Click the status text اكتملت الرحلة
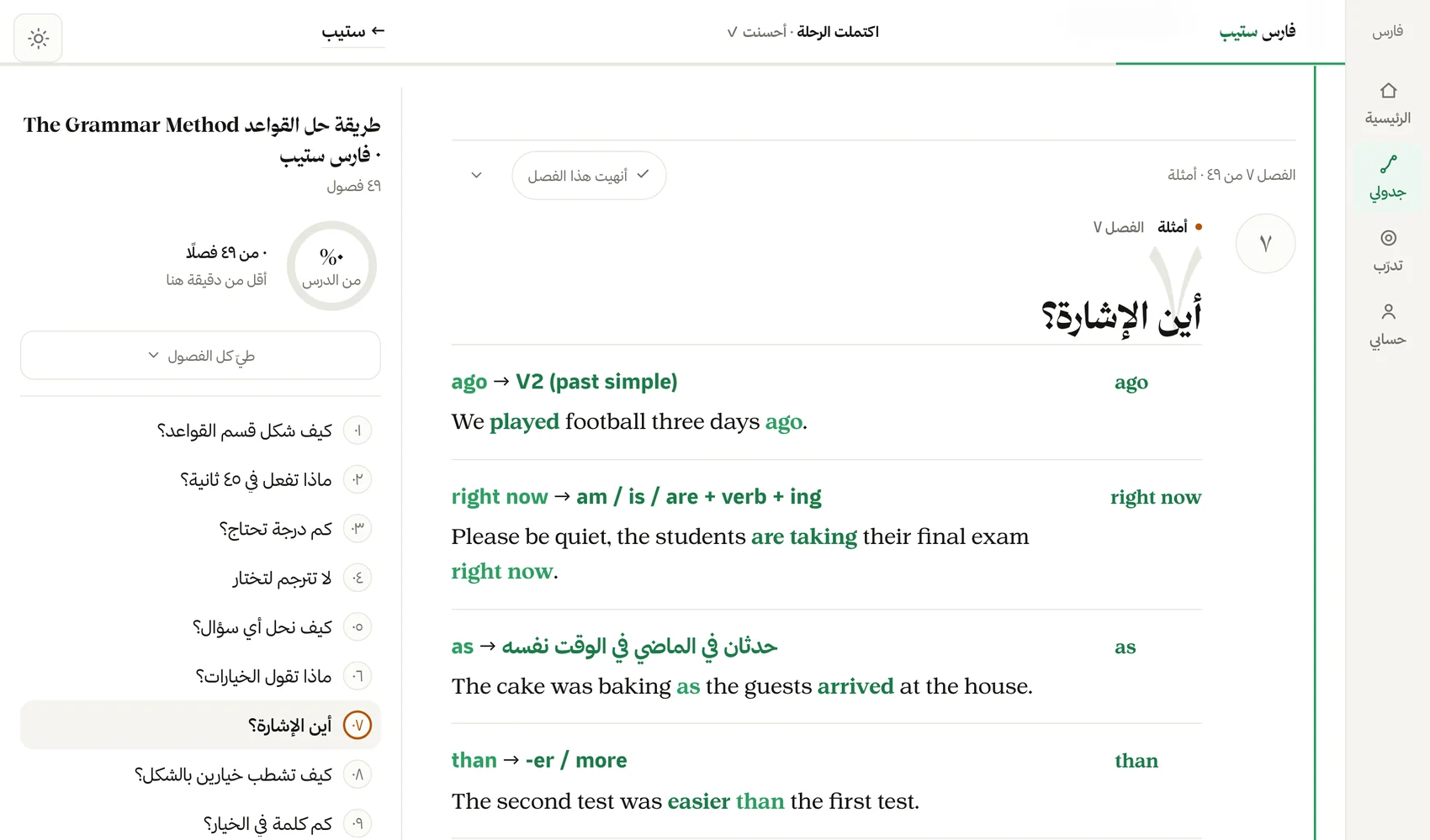Viewport: 1430px width, 840px height. tap(838, 32)
